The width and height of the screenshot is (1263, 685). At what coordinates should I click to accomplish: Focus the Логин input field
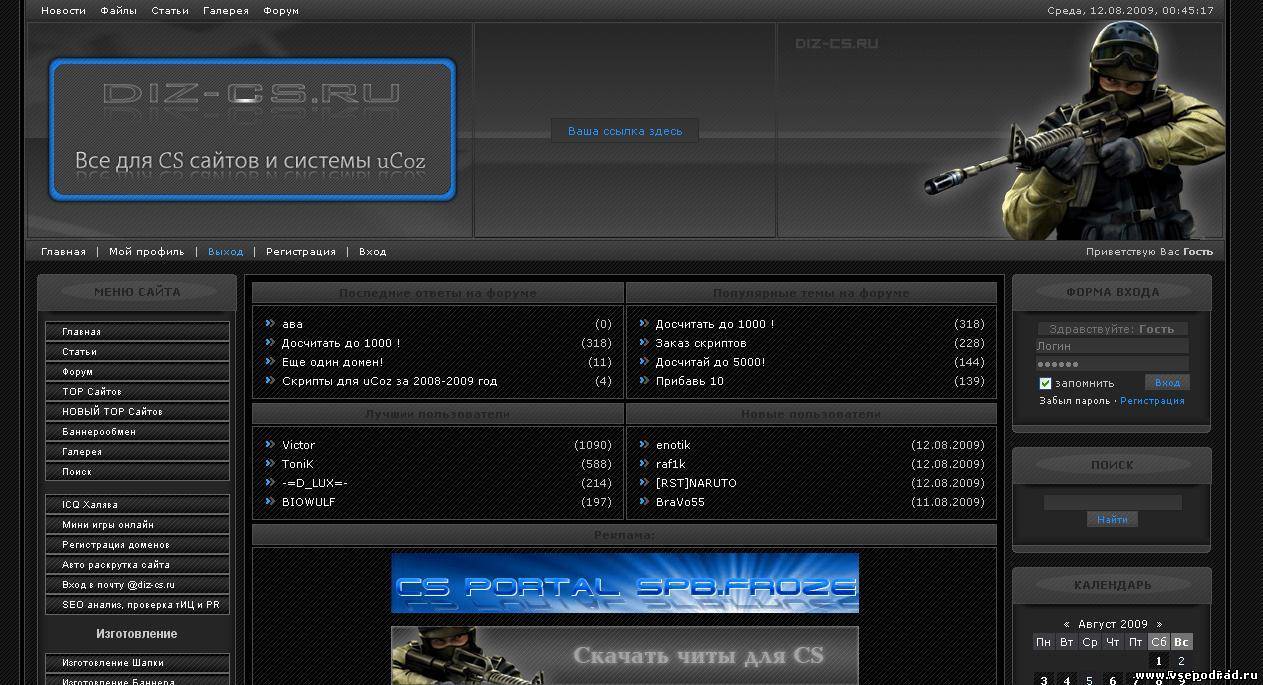pos(1112,346)
